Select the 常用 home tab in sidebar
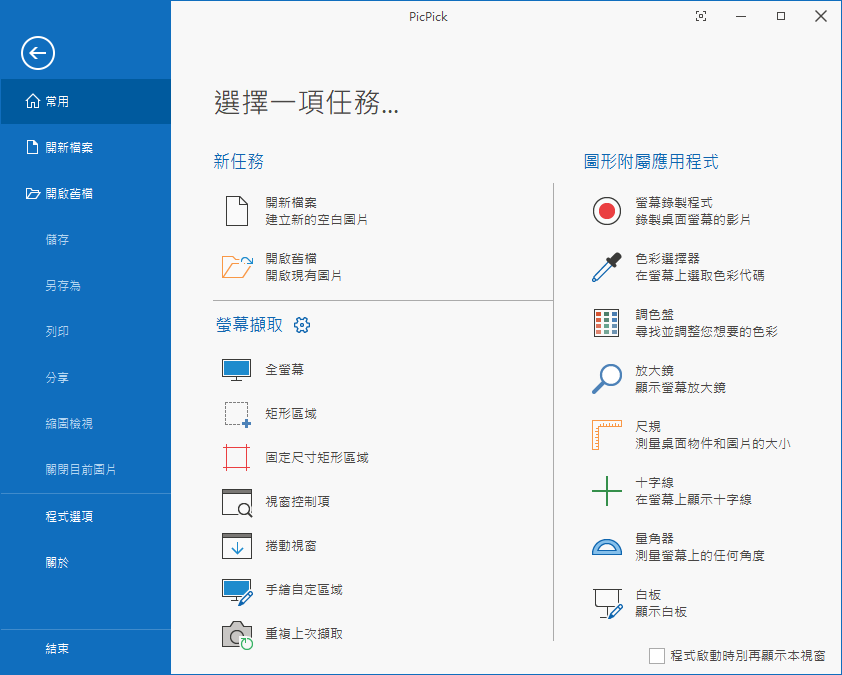 [x=86, y=101]
